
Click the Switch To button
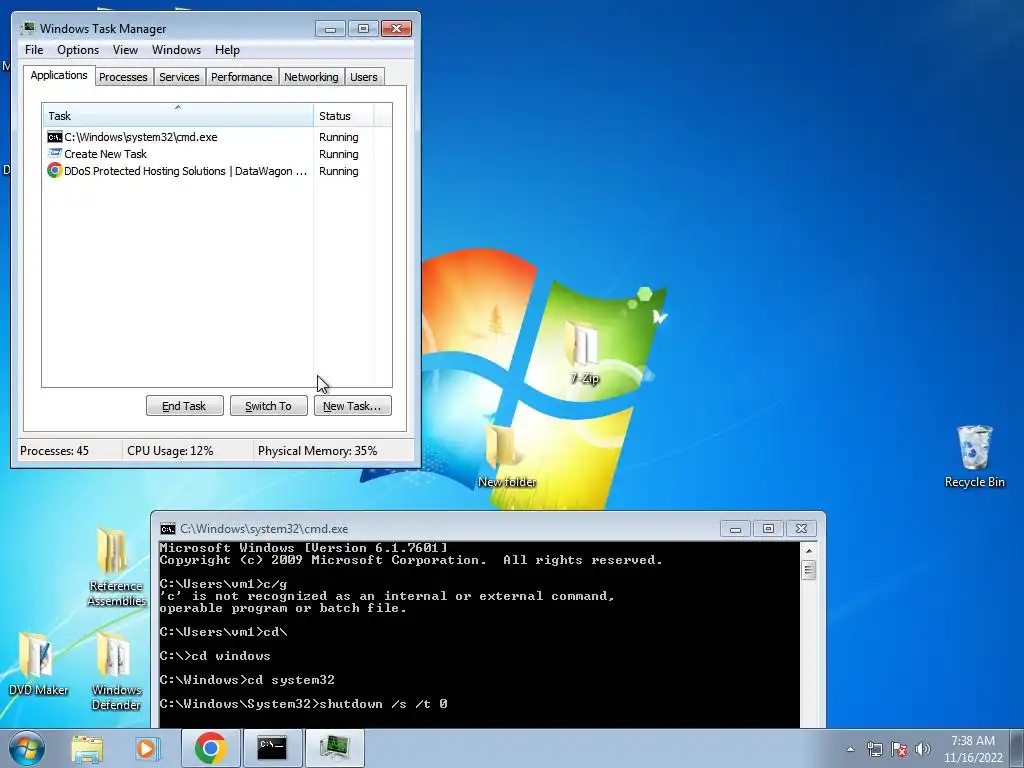(x=268, y=406)
